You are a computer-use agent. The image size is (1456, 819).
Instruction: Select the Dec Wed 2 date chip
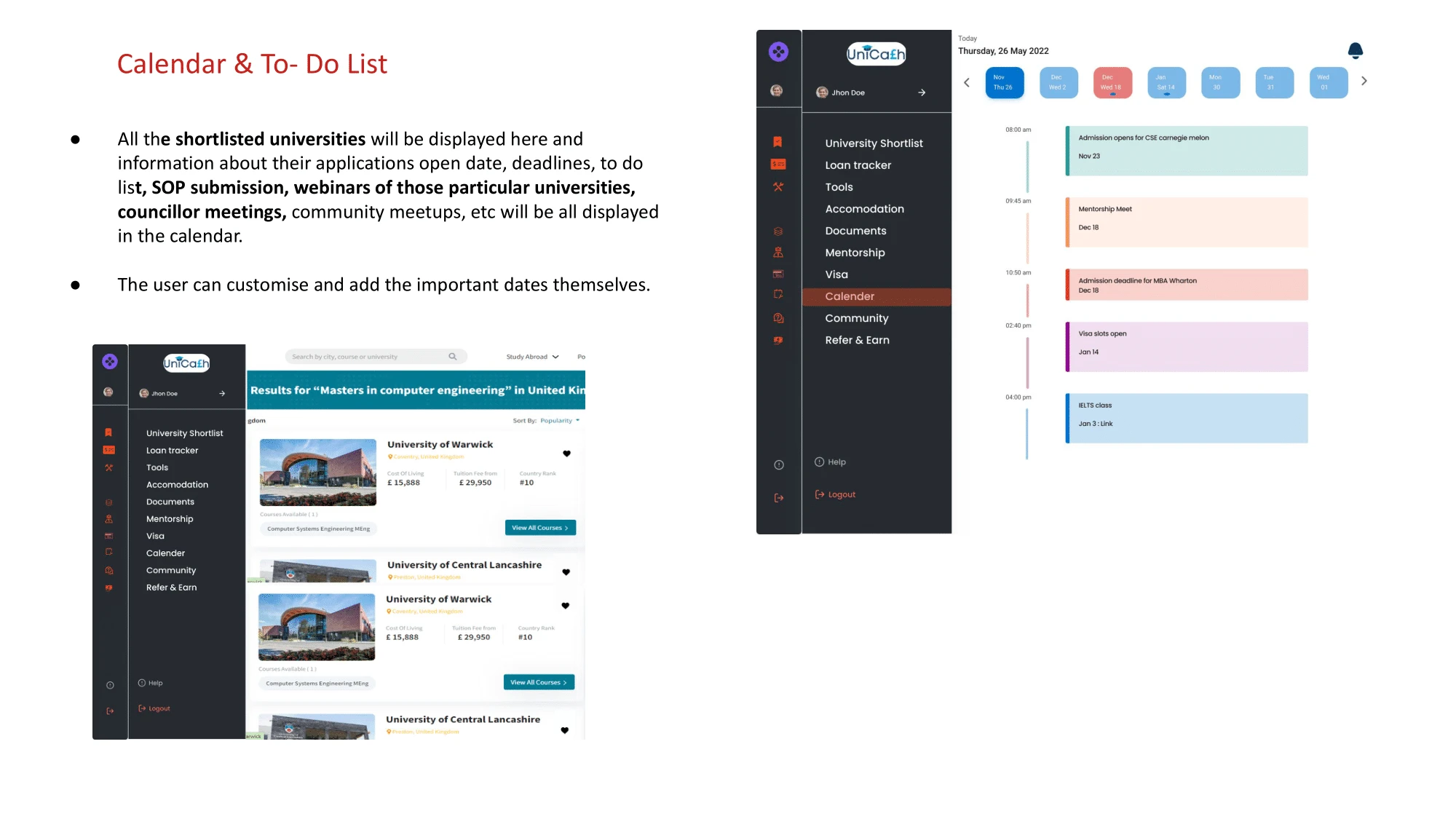(x=1059, y=82)
